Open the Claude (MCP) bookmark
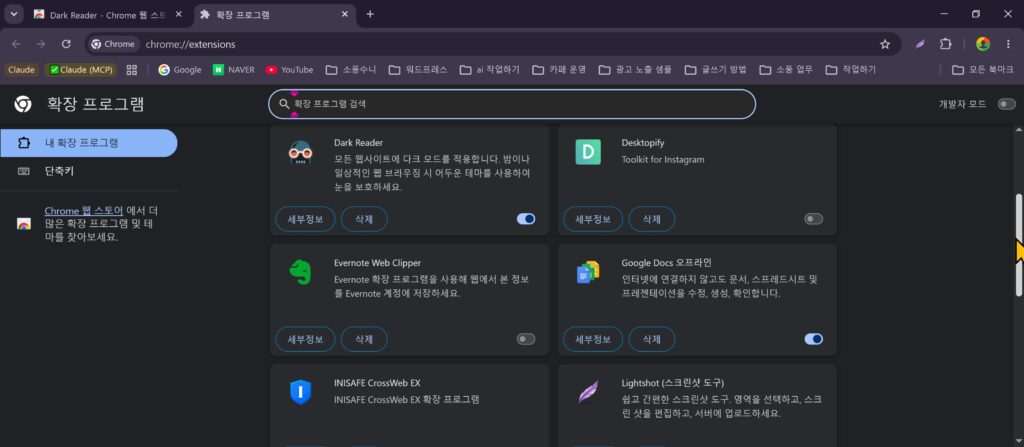This screenshot has width=1024, height=447. coord(81,69)
